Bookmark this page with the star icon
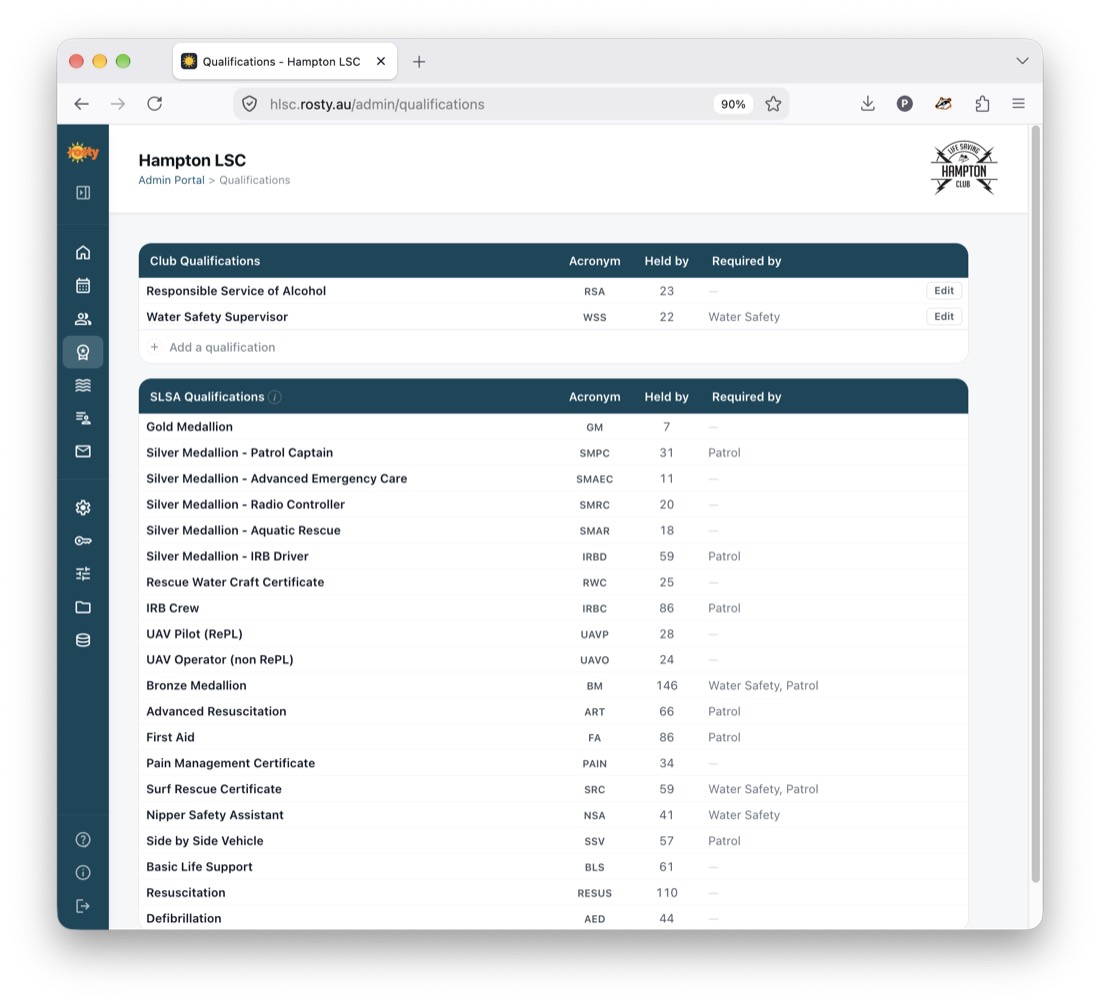This screenshot has height=1005, width=1100. click(773, 104)
